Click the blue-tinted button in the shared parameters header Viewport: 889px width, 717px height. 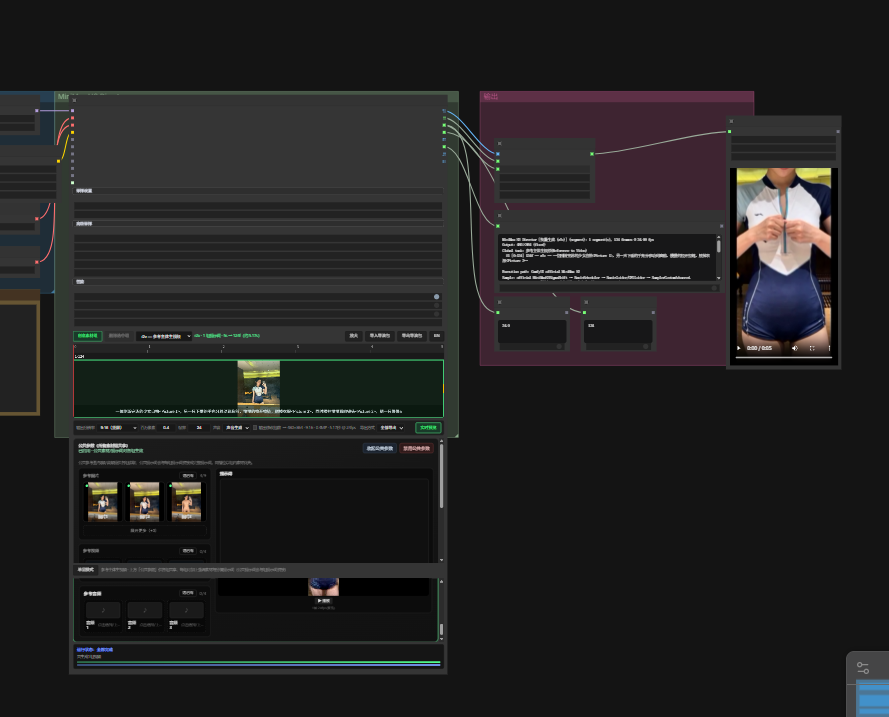[x=379, y=448]
